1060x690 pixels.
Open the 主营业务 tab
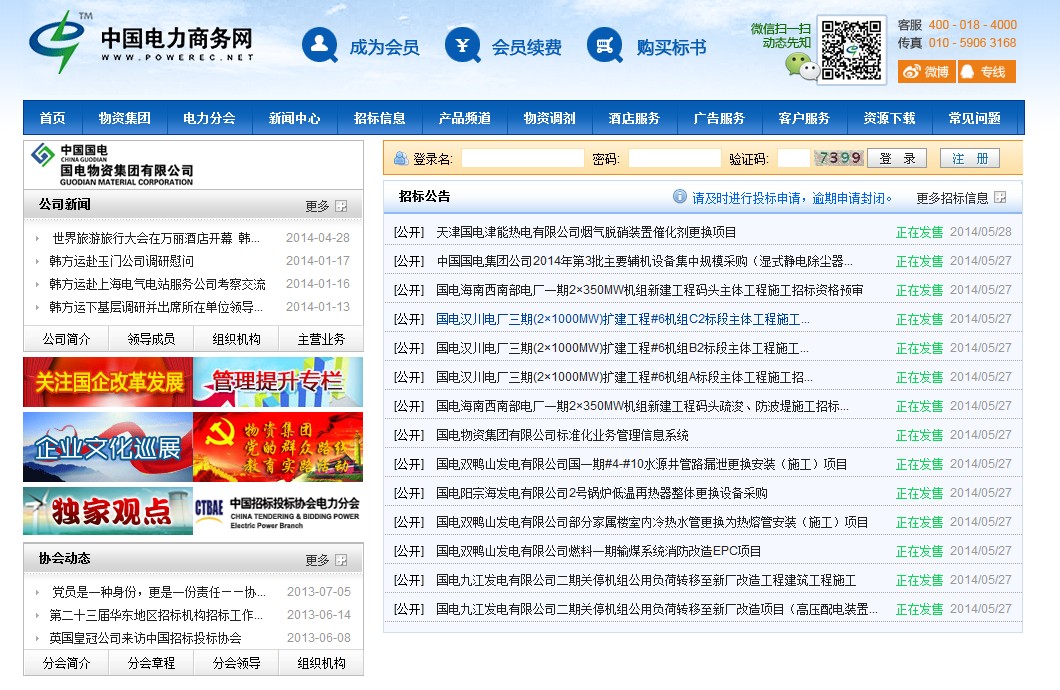[x=321, y=339]
